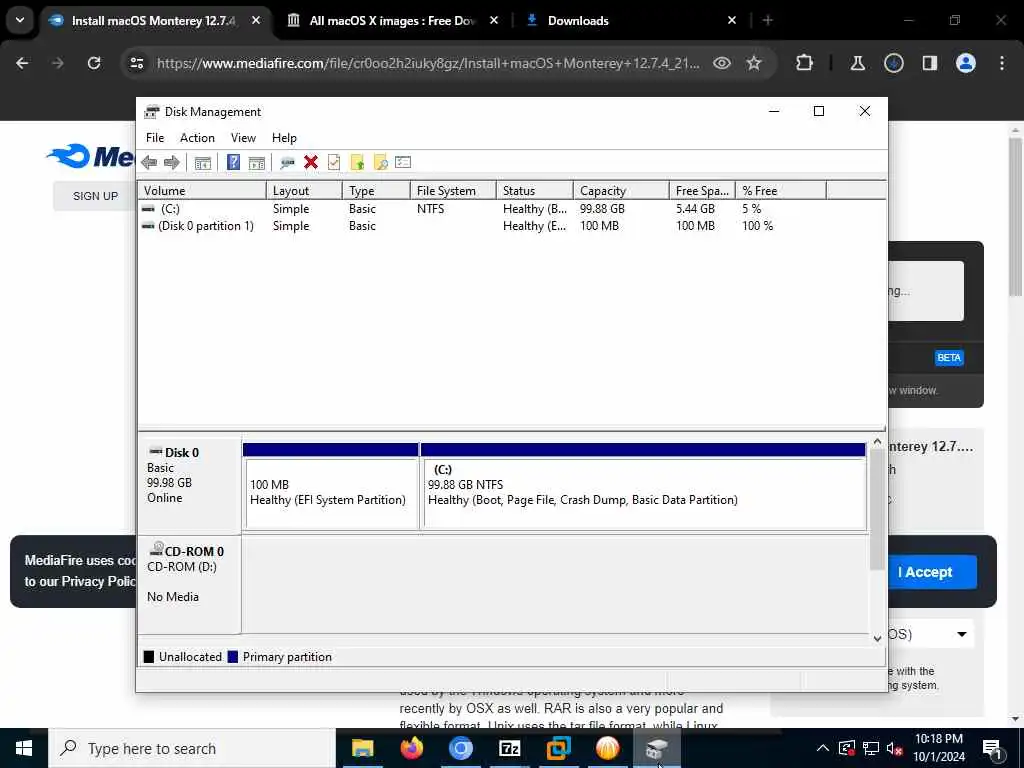Image resolution: width=1024 pixels, height=768 pixels.
Task: Open the Action menu in Disk Management
Action: click(197, 138)
